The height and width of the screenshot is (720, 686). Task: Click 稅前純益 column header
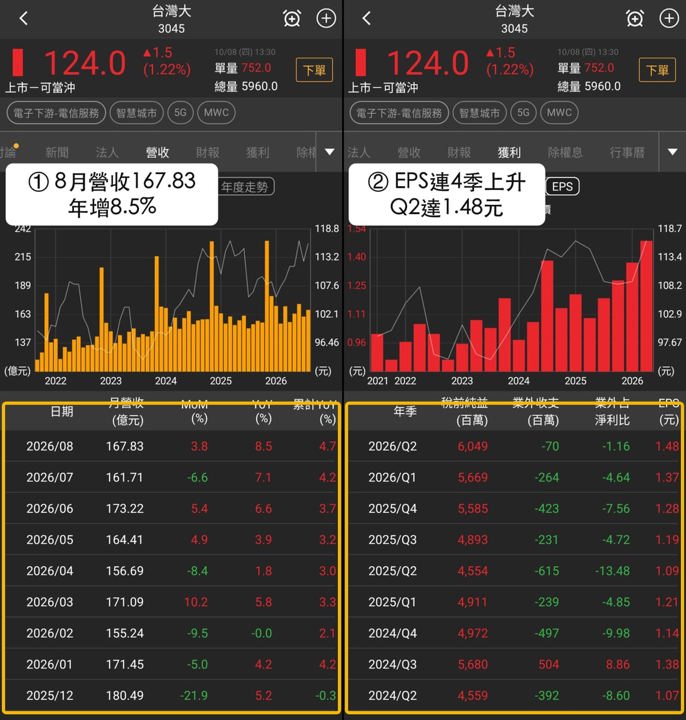coord(465,411)
